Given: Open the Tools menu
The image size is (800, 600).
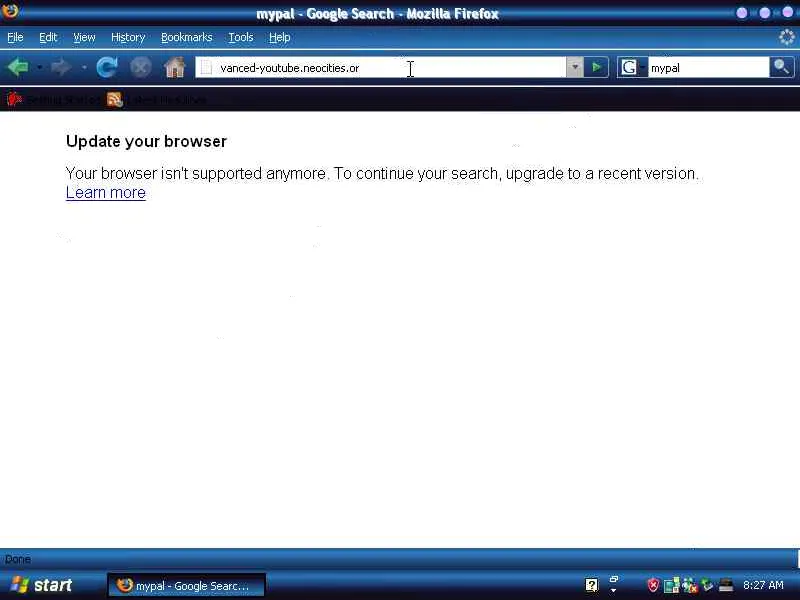Looking at the screenshot, I should coord(241,37).
